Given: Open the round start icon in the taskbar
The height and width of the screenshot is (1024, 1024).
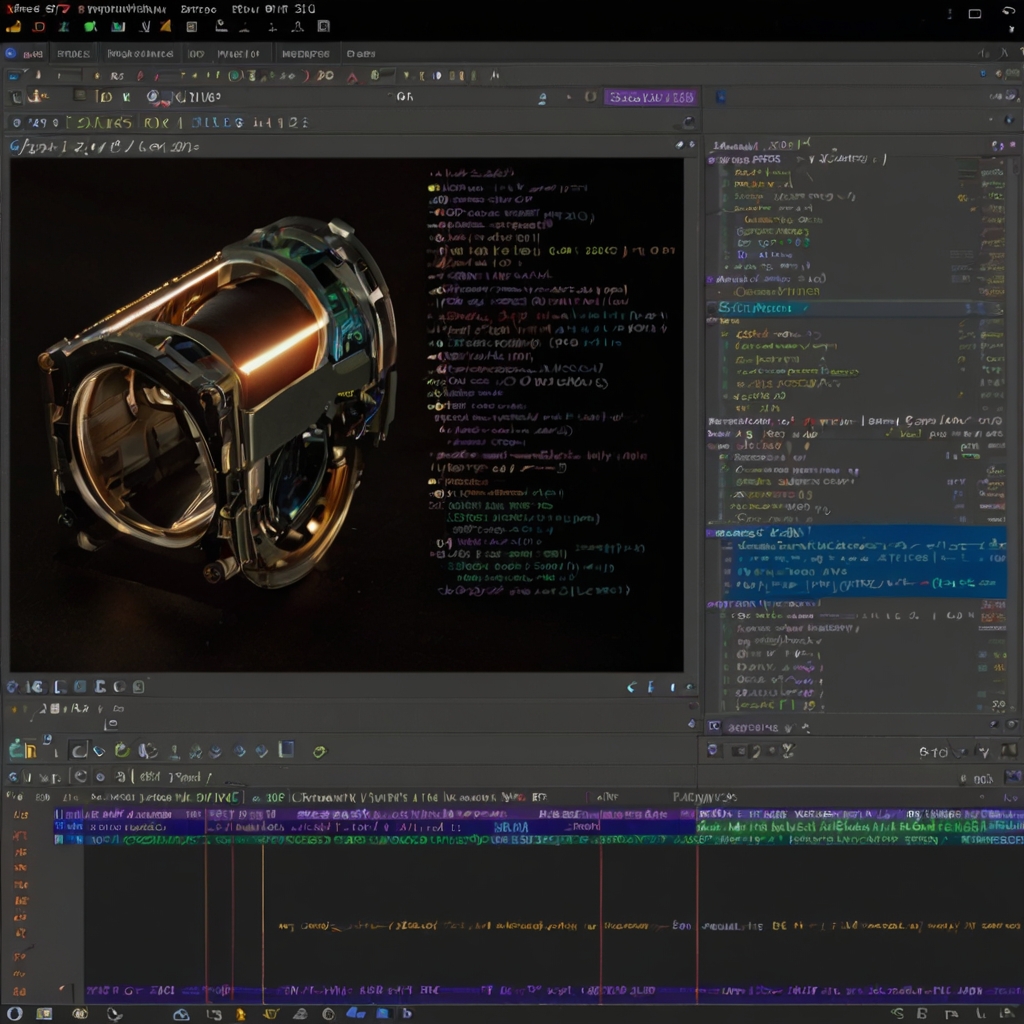Looking at the screenshot, I should [x=14, y=1013].
